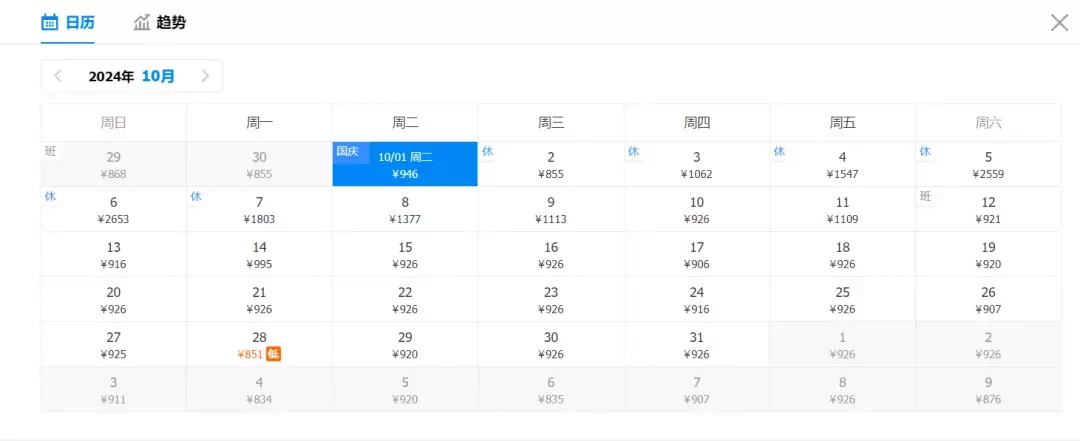Click the 休 badge on October 6
The width and height of the screenshot is (1080, 441).
50,196
